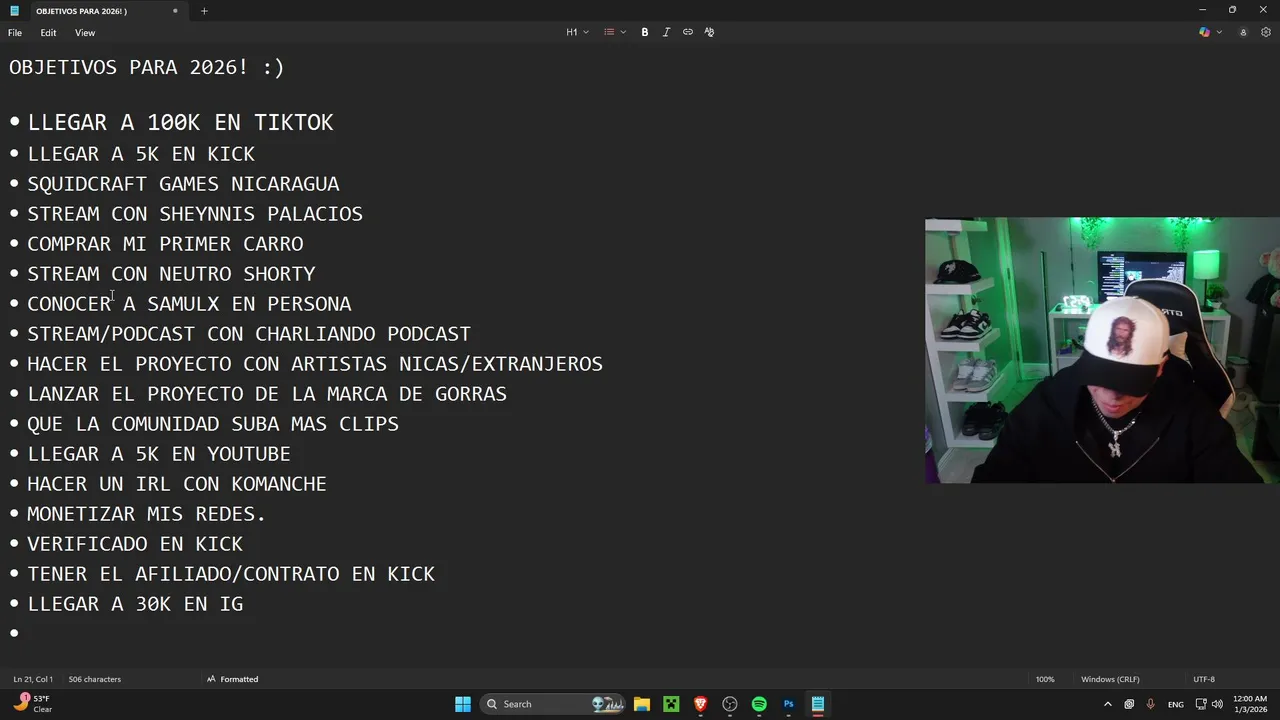Click the taskbar Search box

[x=554, y=704]
